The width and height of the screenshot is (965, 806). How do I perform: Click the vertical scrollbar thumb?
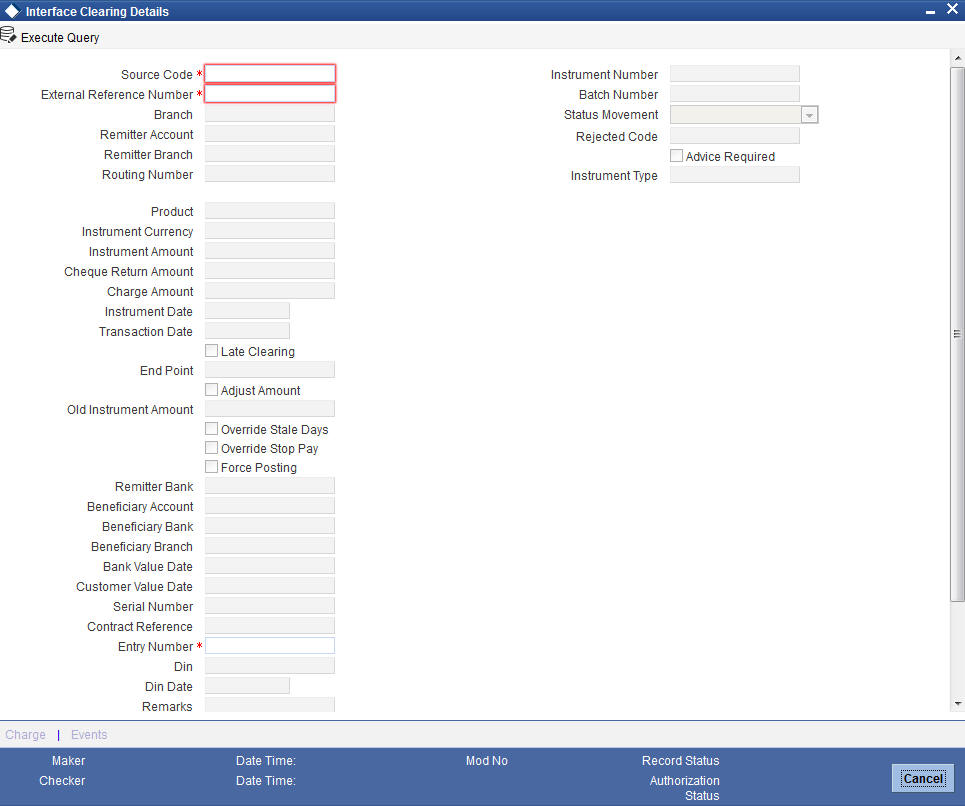(957, 333)
